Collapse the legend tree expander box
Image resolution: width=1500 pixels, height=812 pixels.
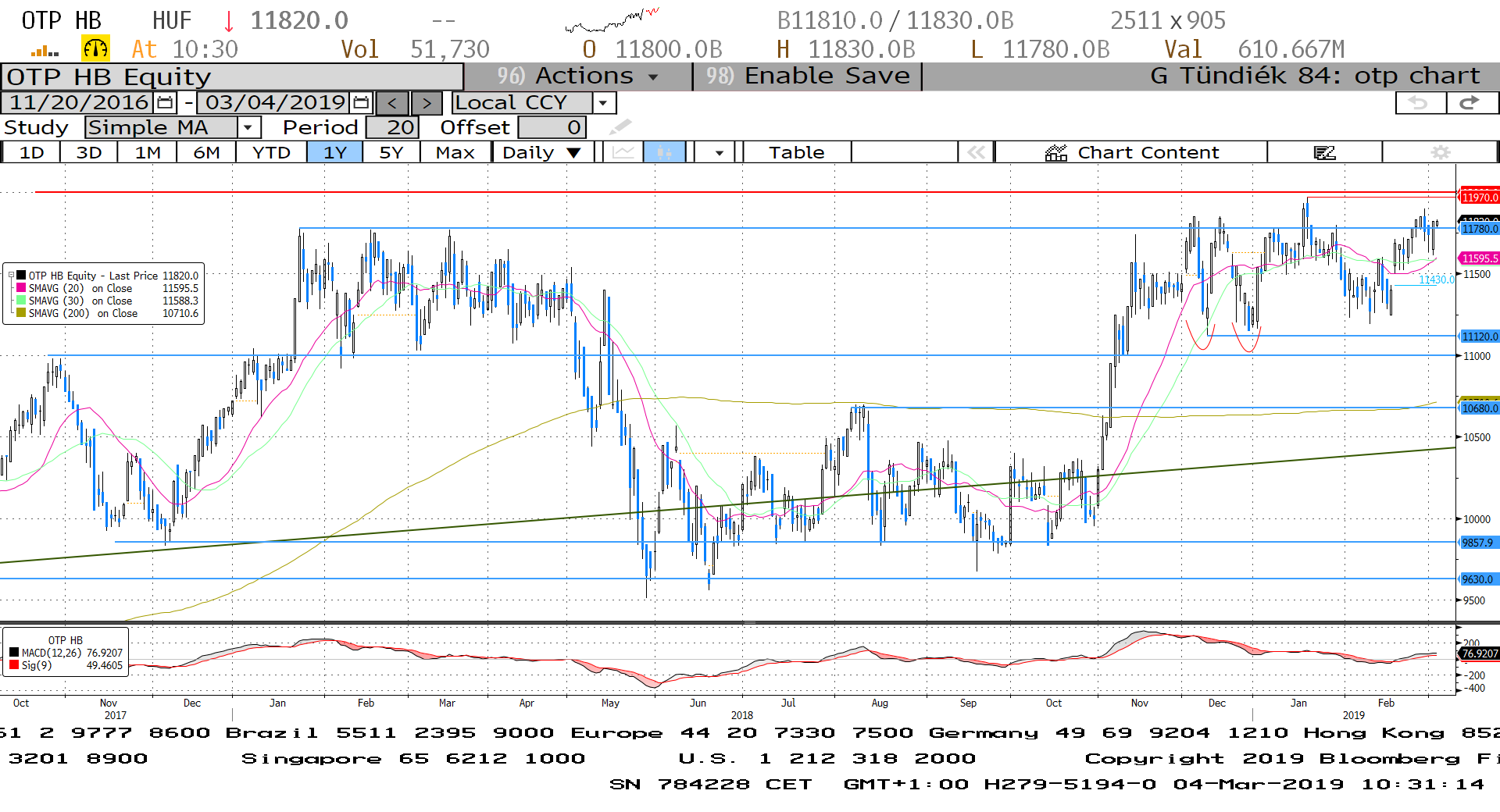point(11,275)
